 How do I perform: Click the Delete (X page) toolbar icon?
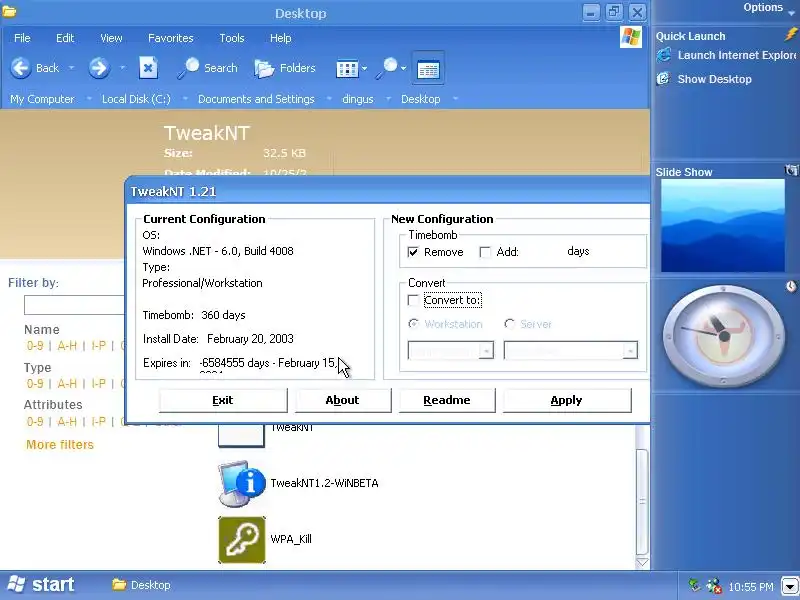click(148, 68)
